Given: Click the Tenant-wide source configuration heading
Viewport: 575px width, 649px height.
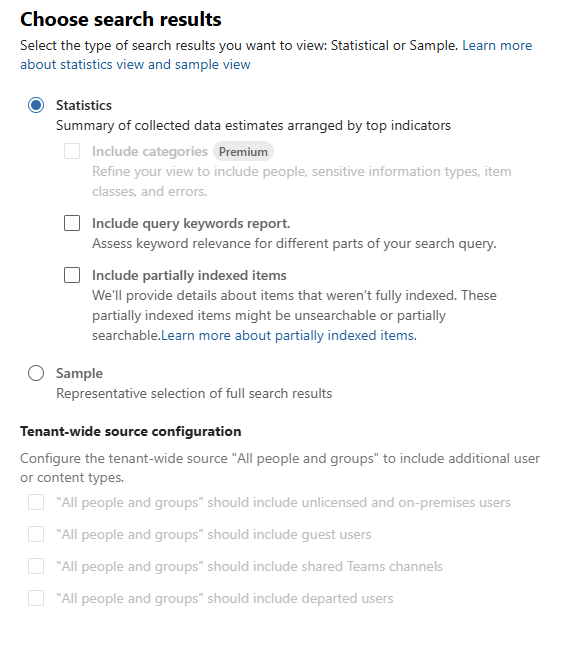Looking at the screenshot, I should coord(131,431).
